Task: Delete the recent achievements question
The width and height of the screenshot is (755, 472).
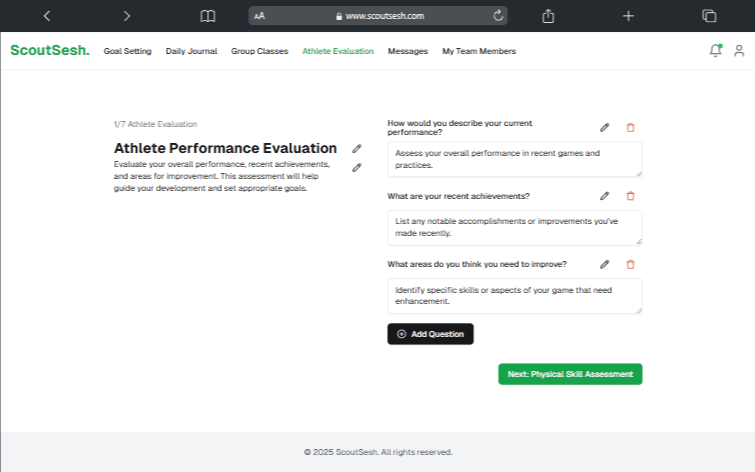Action: pos(630,196)
